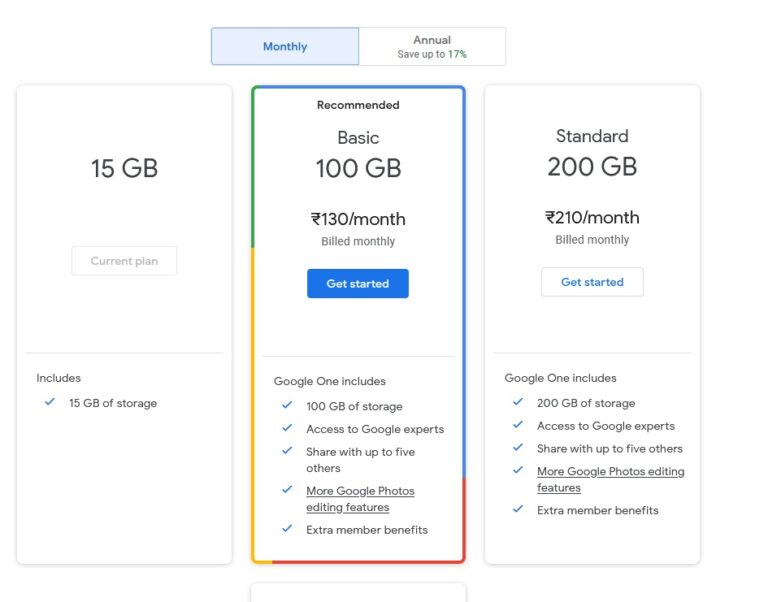Click Save up to 17% text
Viewport: 768px width, 602px height.
click(432, 54)
